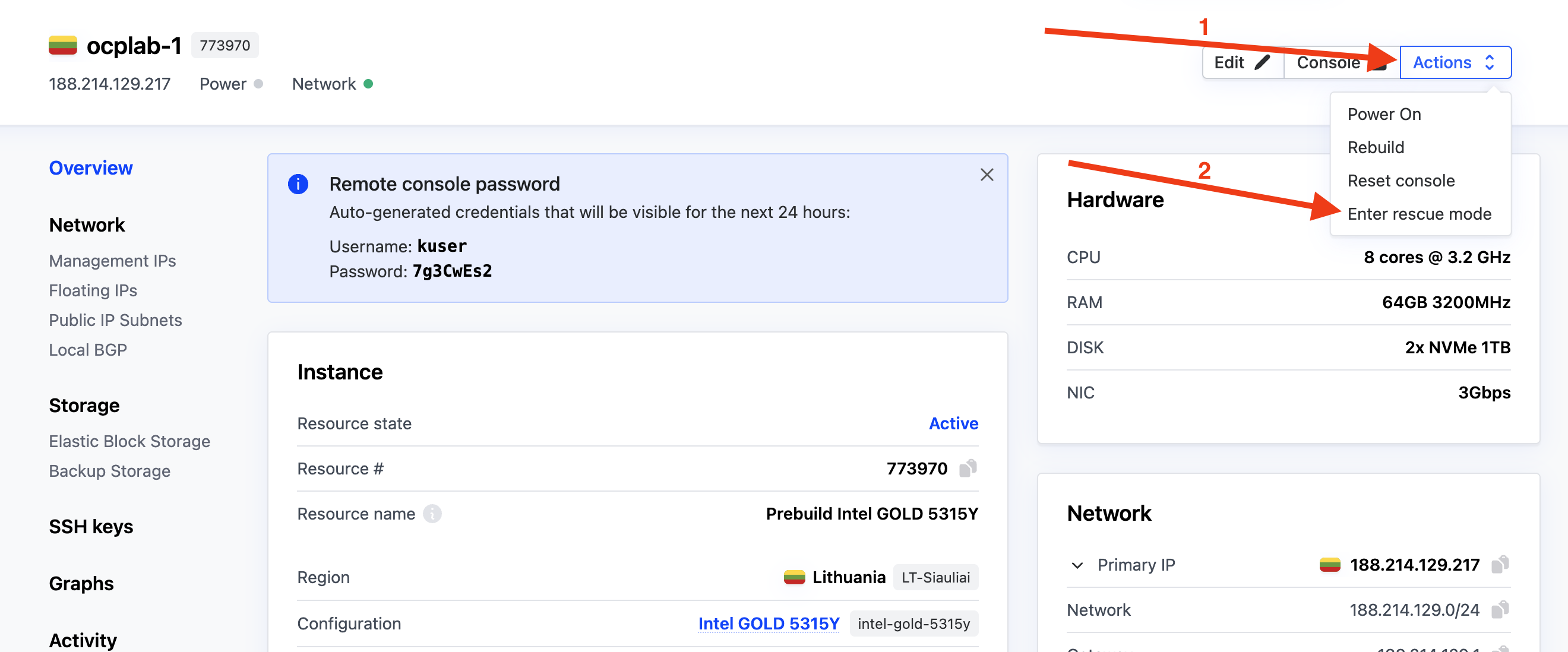The height and width of the screenshot is (652, 1568).
Task: Open Elastic Block Storage section
Action: pyautogui.click(x=129, y=441)
